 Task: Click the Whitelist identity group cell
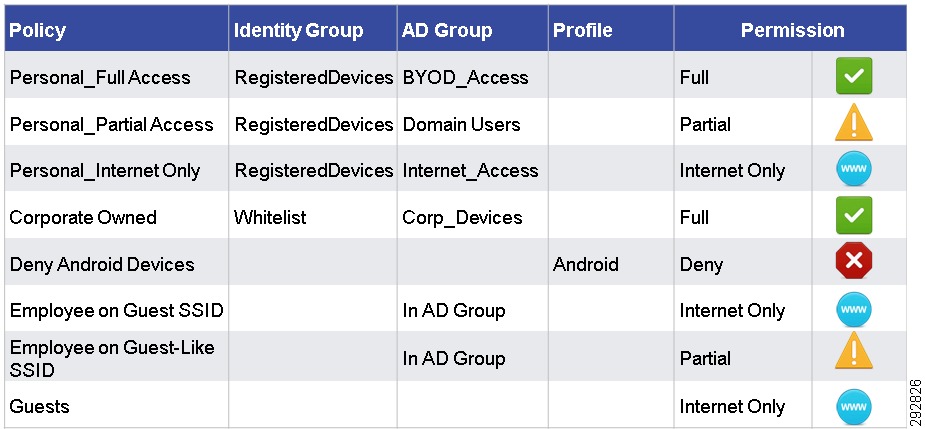pos(270,217)
